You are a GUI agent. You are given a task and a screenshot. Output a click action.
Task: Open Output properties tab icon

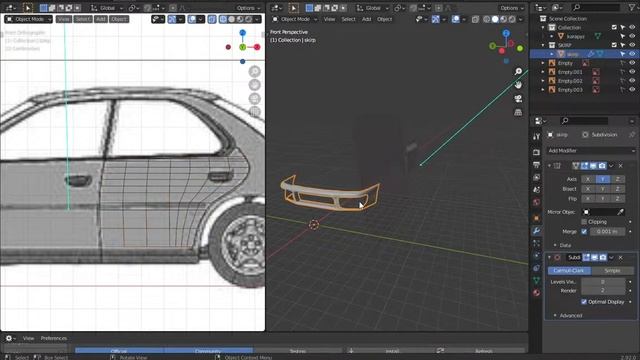(536, 164)
